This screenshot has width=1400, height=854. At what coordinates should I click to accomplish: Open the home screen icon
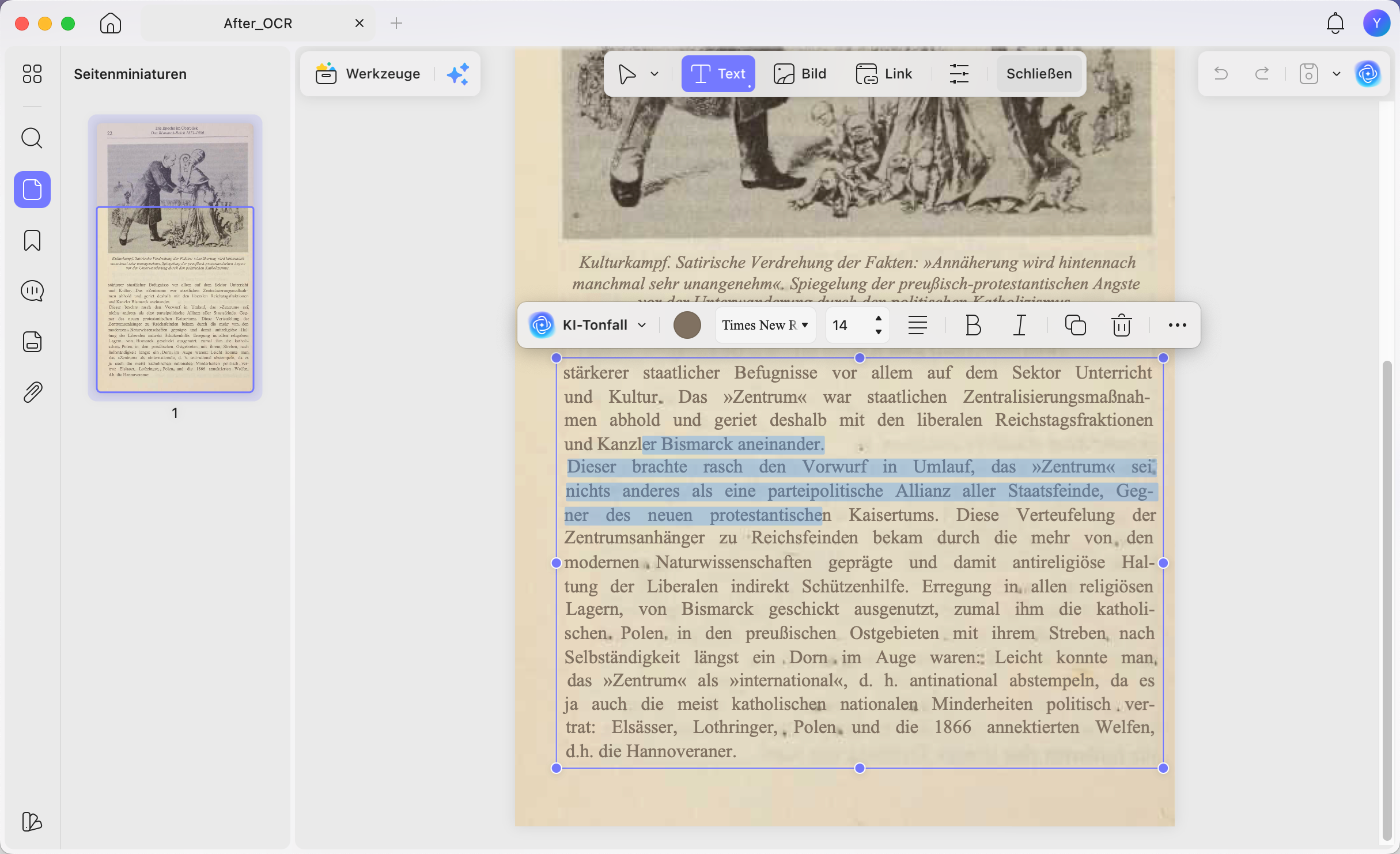point(110,24)
